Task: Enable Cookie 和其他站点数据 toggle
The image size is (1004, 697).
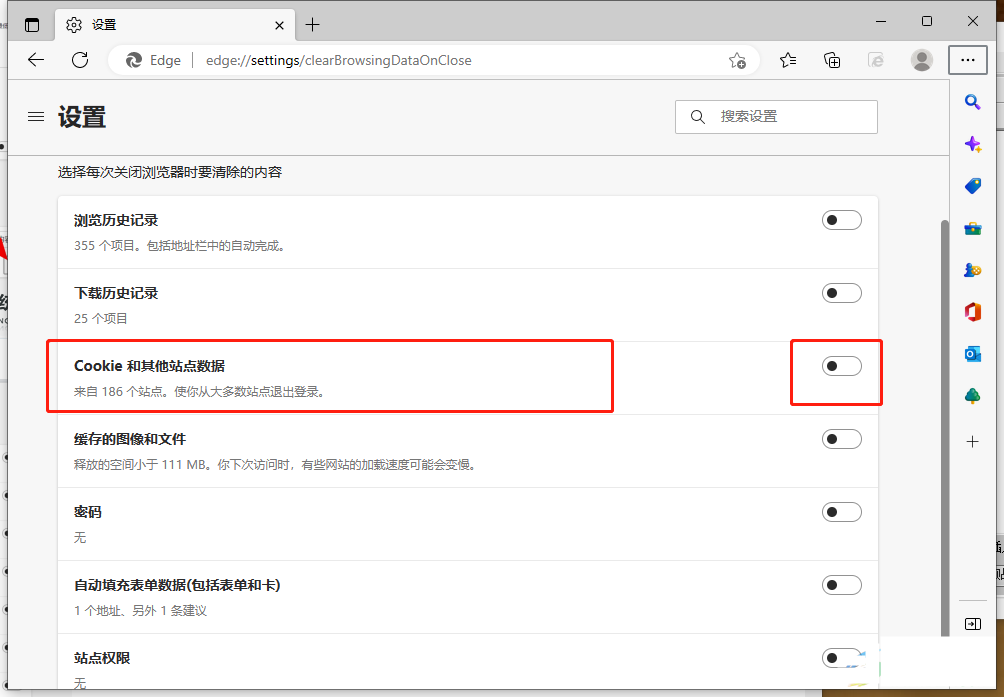Action: click(x=841, y=366)
